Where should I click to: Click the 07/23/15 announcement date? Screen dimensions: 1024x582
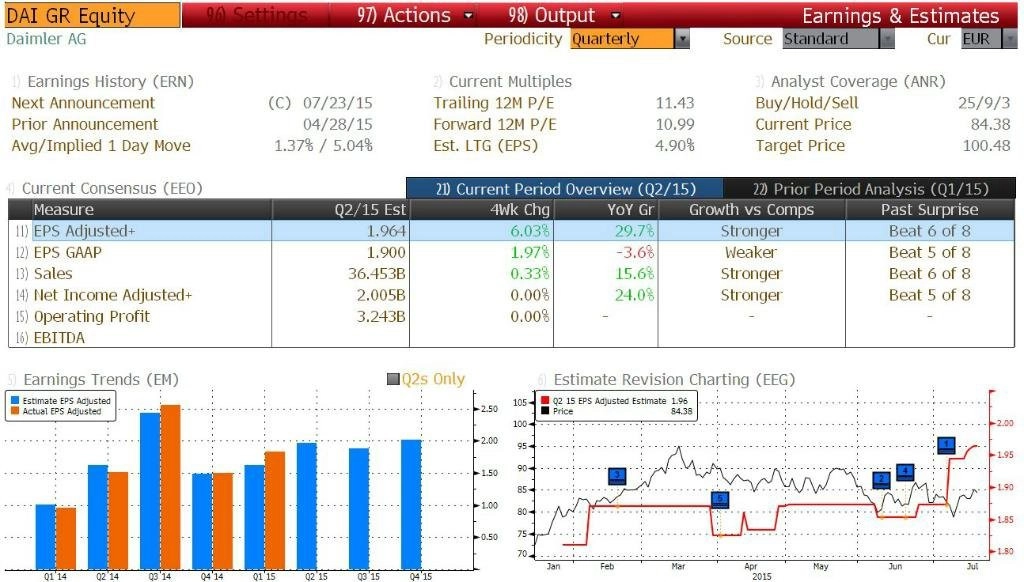pyautogui.click(x=338, y=103)
